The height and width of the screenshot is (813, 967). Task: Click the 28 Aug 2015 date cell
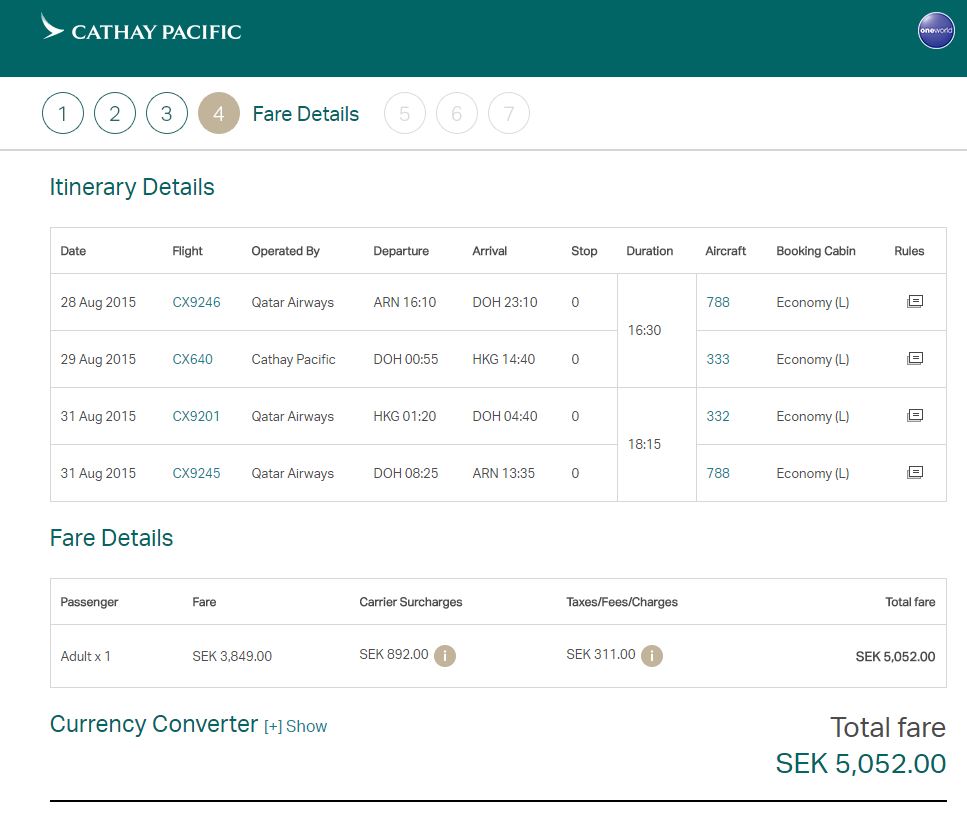tap(98, 302)
